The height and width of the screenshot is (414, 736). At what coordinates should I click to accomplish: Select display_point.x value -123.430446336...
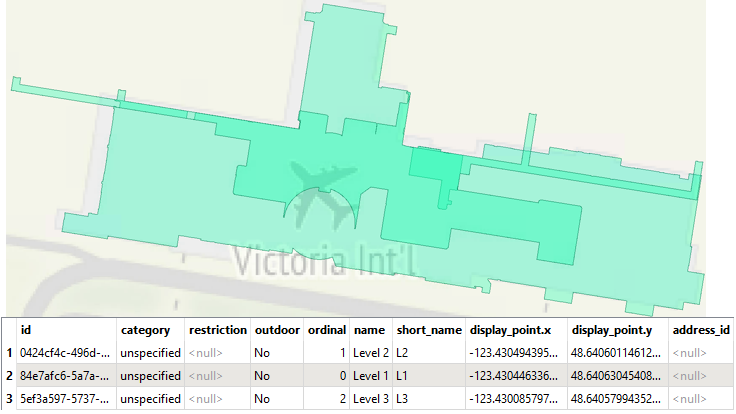coord(516,376)
